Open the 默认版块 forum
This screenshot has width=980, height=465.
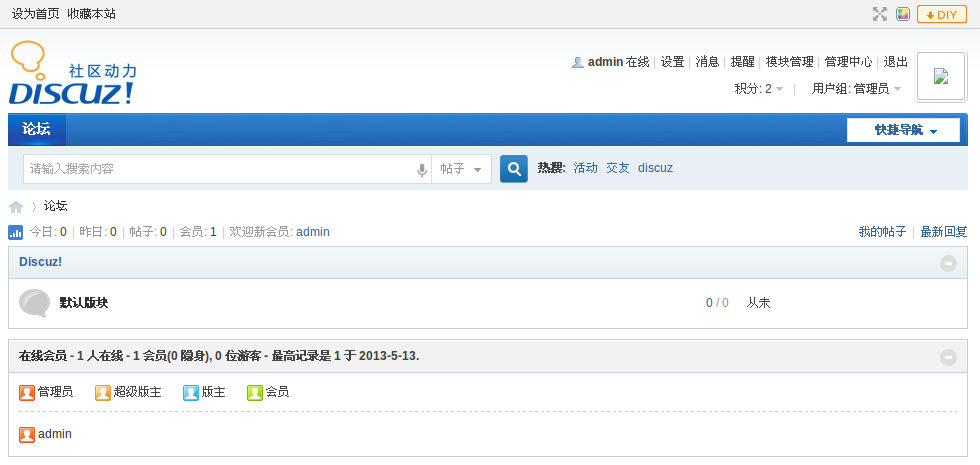pyautogui.click(x=84, y=303)
